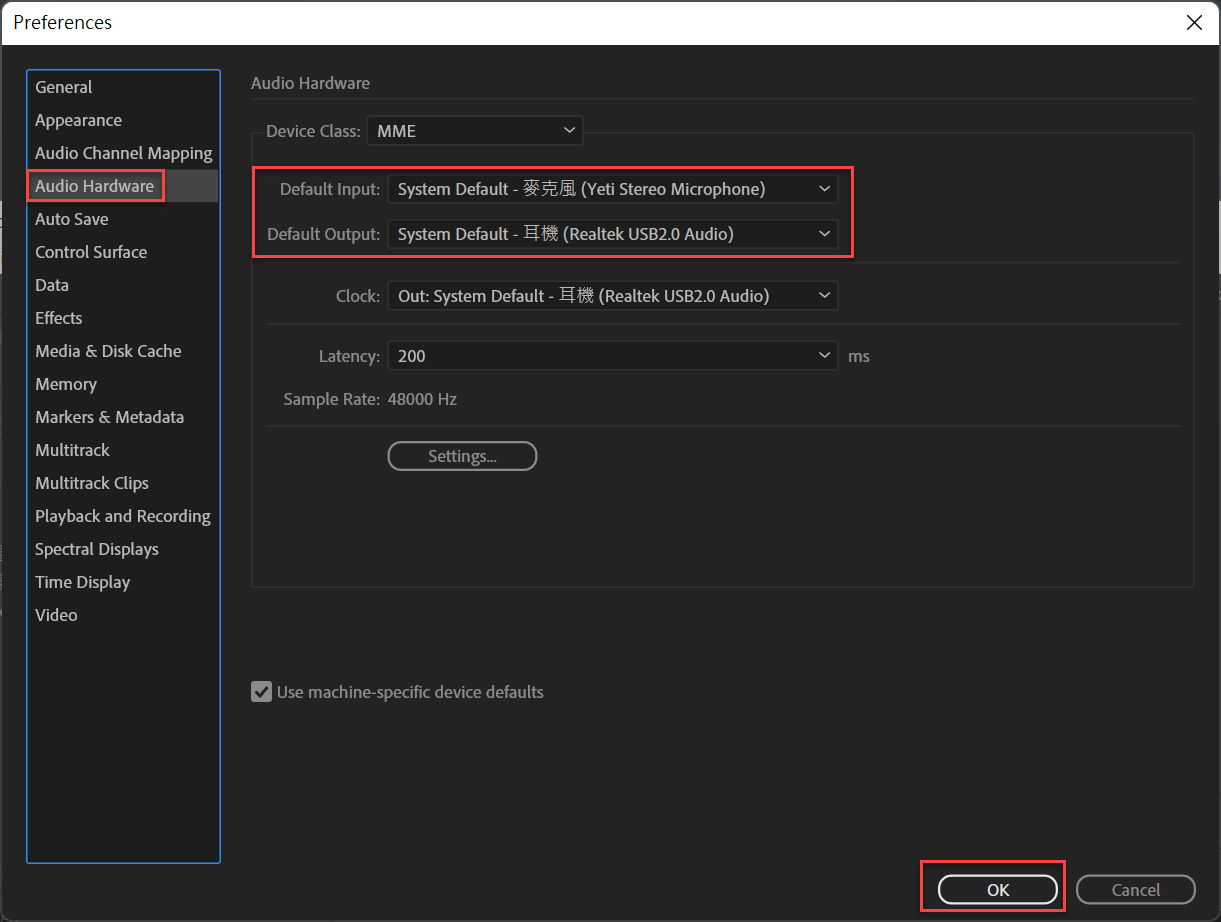Open the Default Output device dropdown
1221x922 pixels.
613,234
